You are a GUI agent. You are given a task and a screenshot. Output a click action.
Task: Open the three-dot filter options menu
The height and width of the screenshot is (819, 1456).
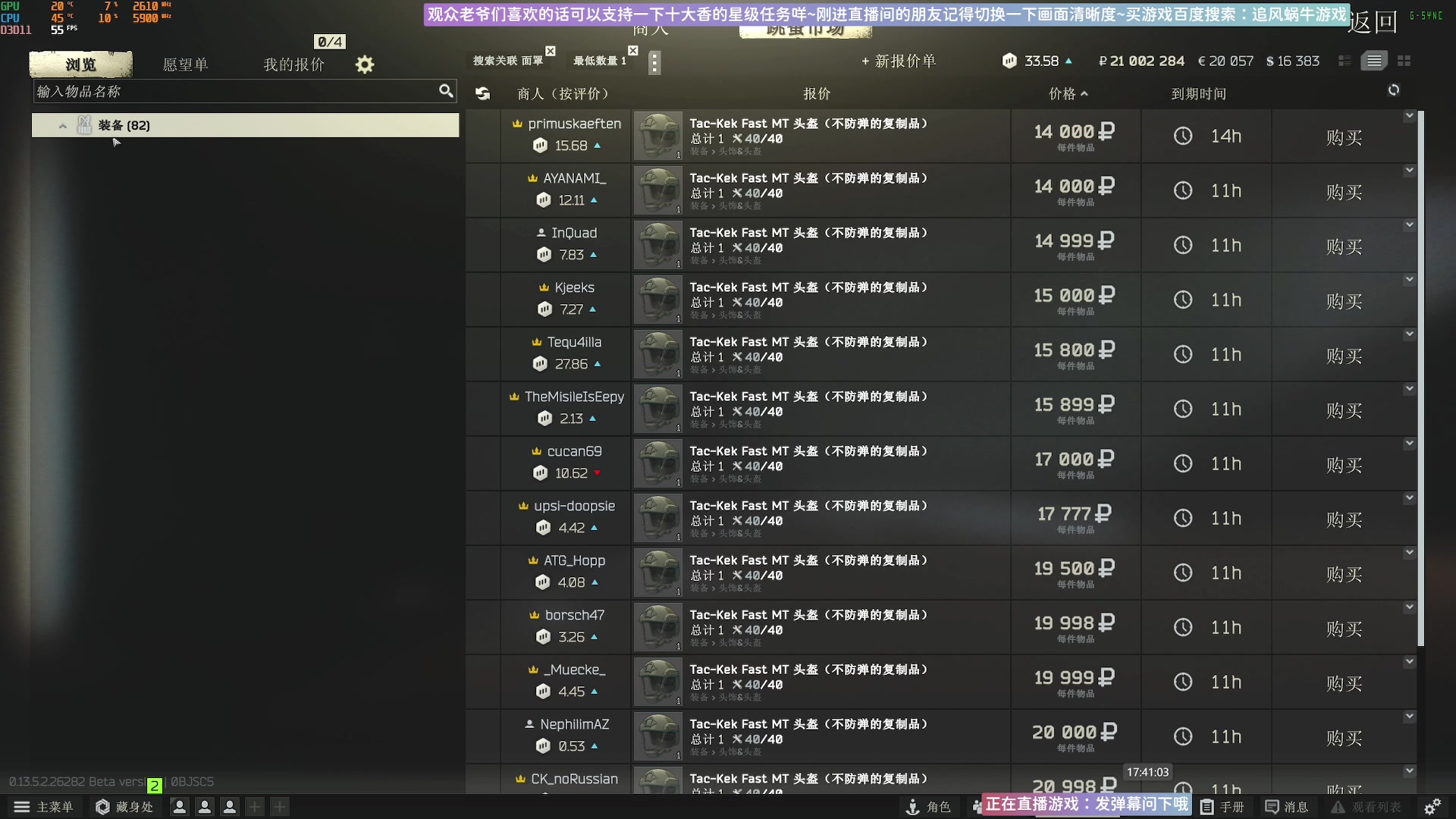click(x=654, y=62)
